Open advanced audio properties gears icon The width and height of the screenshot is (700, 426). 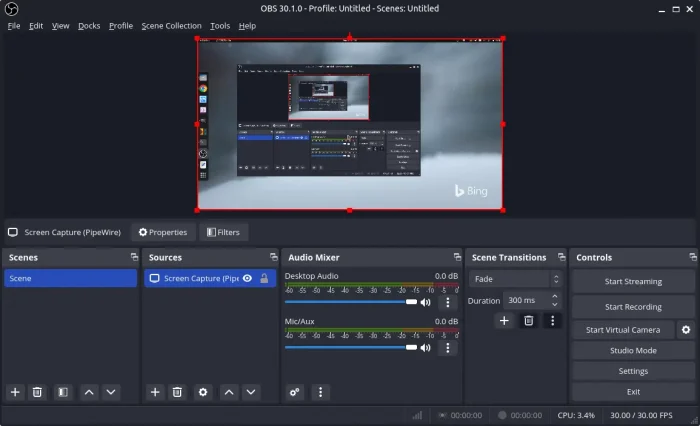tap(295, 392)
